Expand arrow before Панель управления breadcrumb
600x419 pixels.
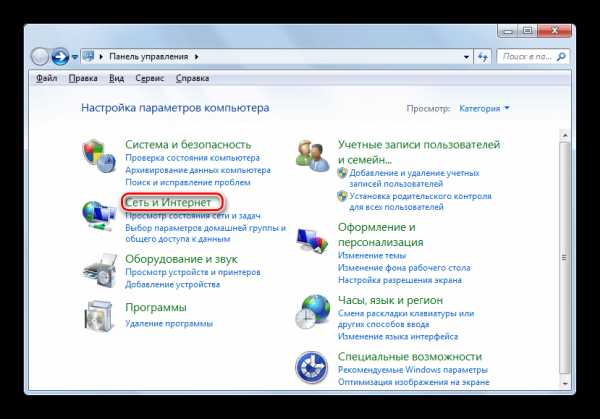point(101,57)
